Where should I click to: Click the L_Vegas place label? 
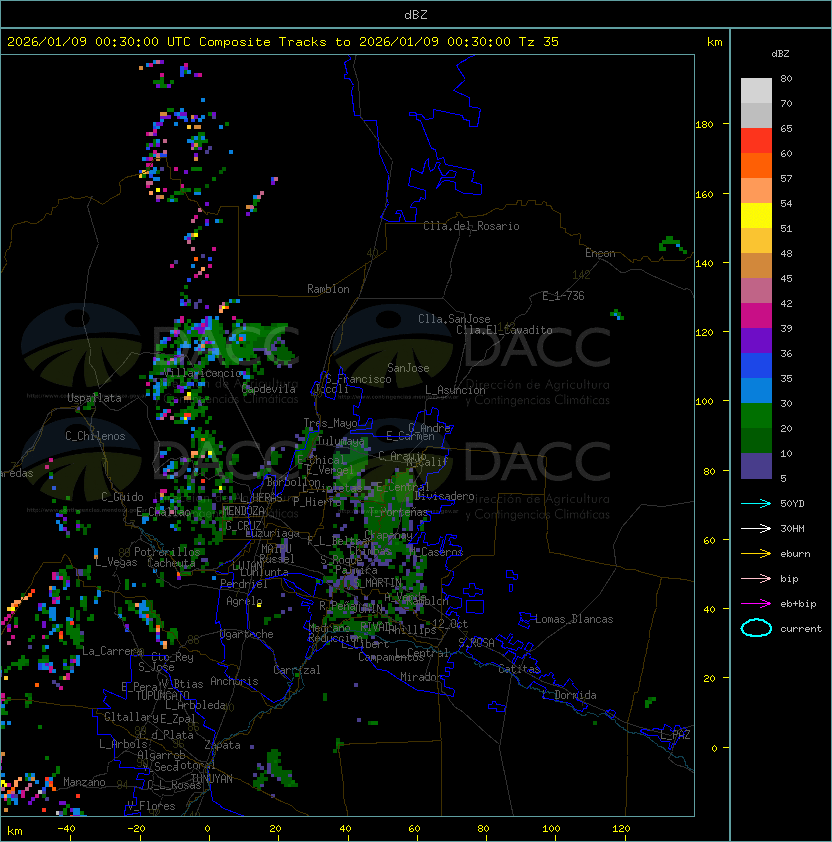click(x=116, y=562)
